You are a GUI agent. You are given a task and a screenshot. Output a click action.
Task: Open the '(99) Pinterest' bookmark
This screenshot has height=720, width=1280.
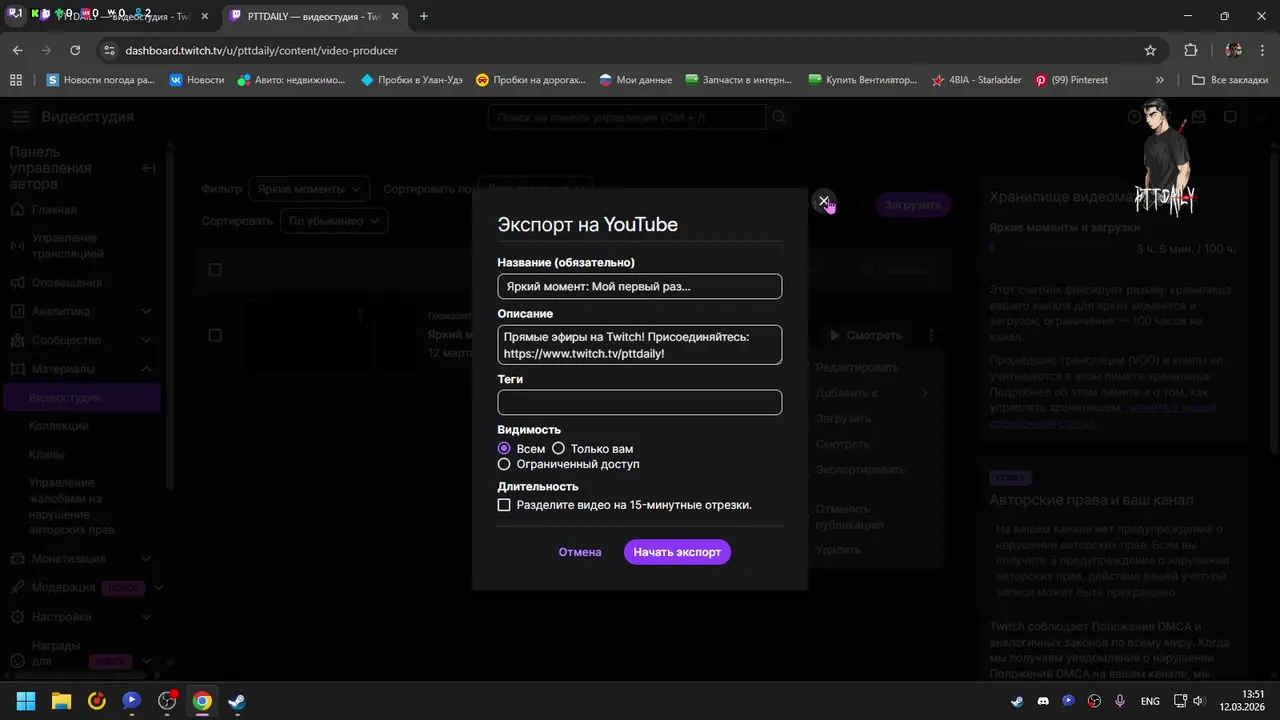[1071, 80]
